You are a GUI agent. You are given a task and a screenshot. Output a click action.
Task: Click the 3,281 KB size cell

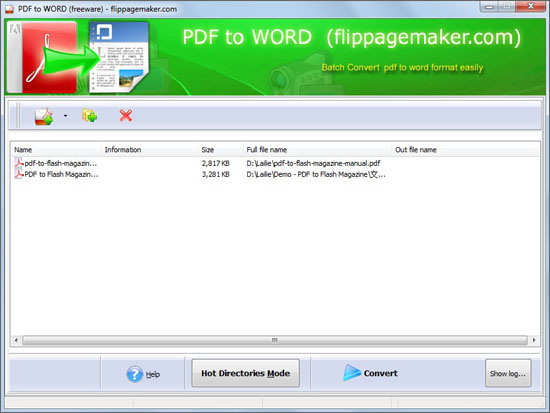215,174
